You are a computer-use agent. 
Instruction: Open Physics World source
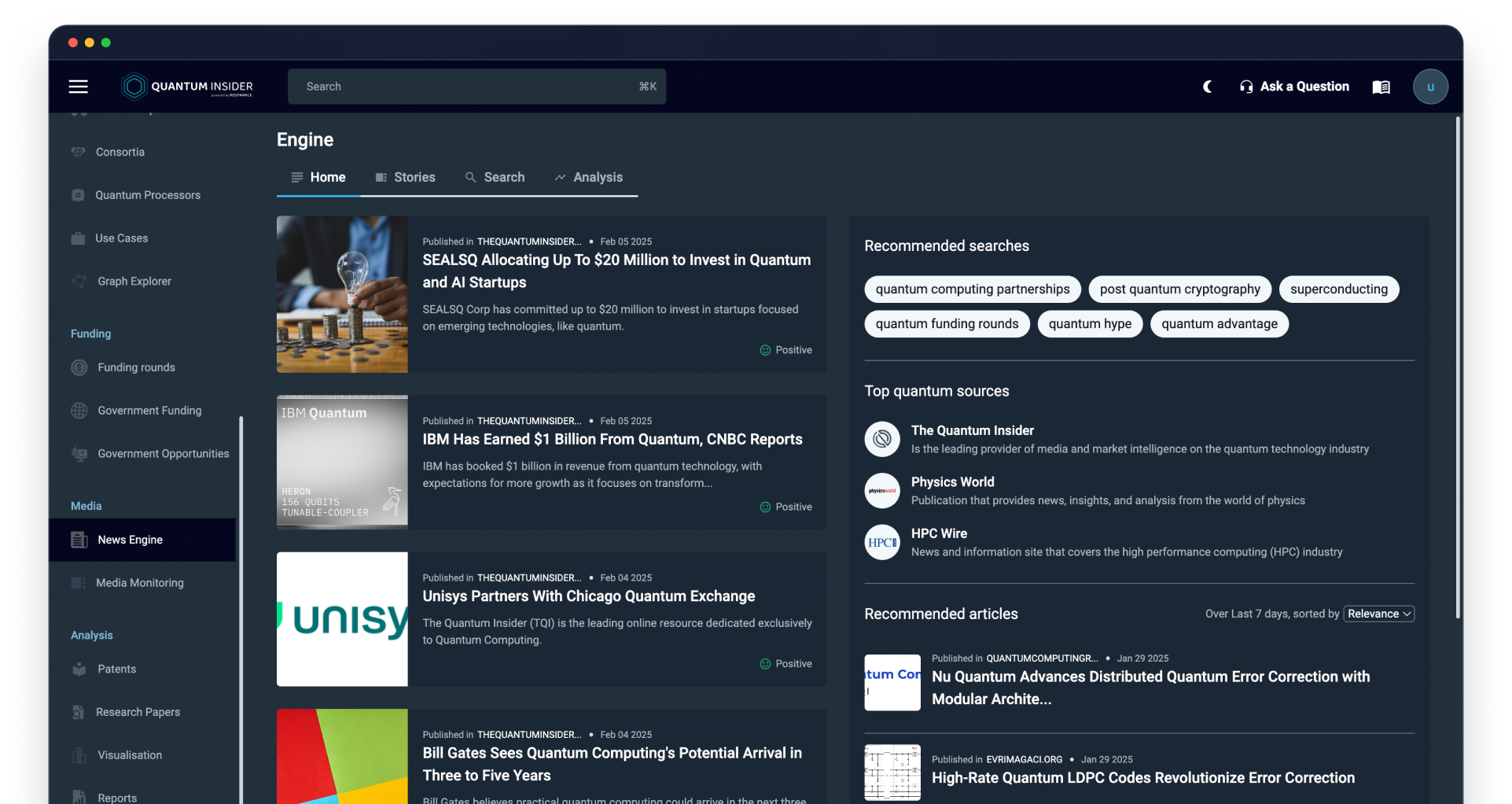coord(953,482)
